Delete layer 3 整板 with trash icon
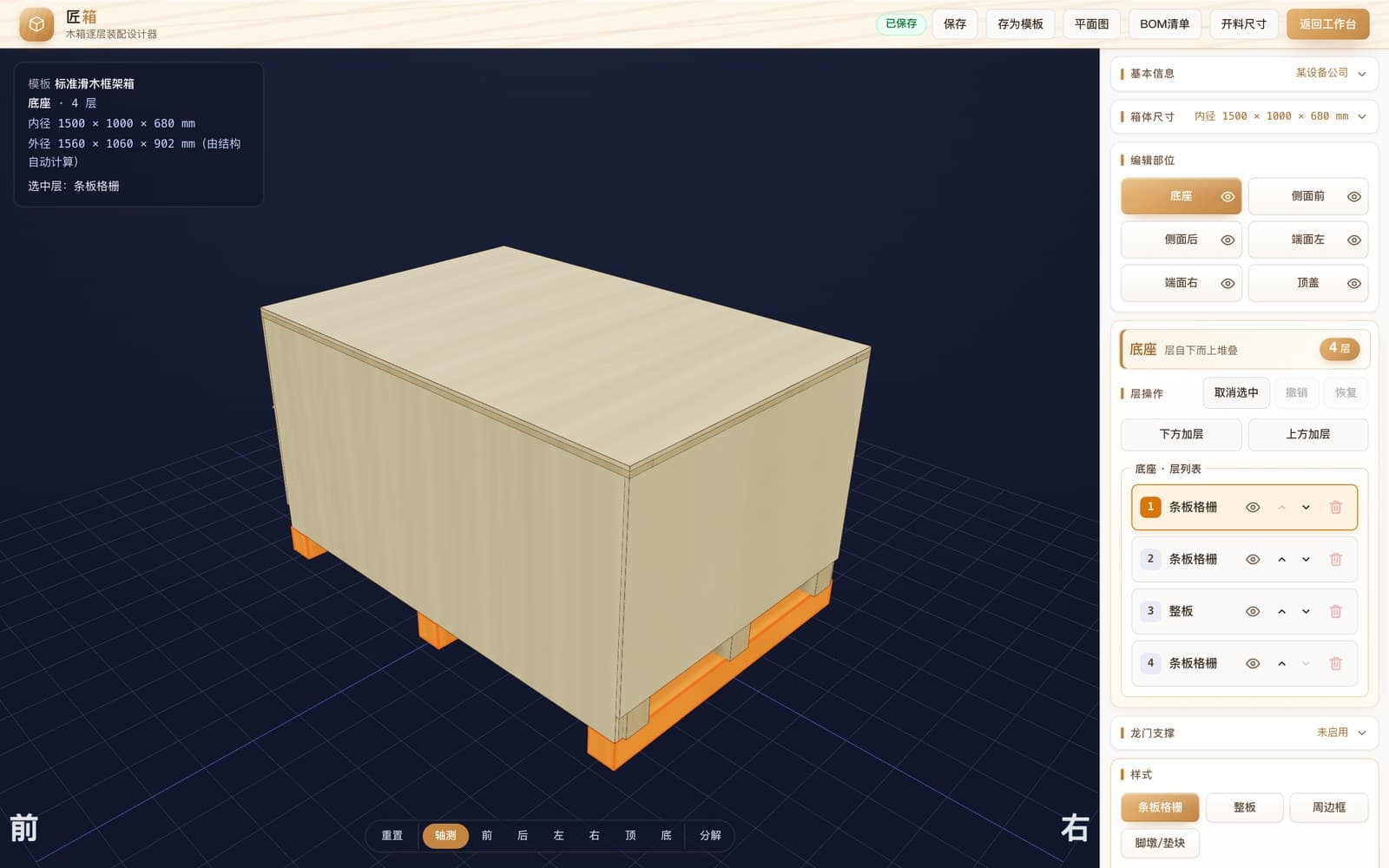The image size is (1389, 868). point(1336,612)
